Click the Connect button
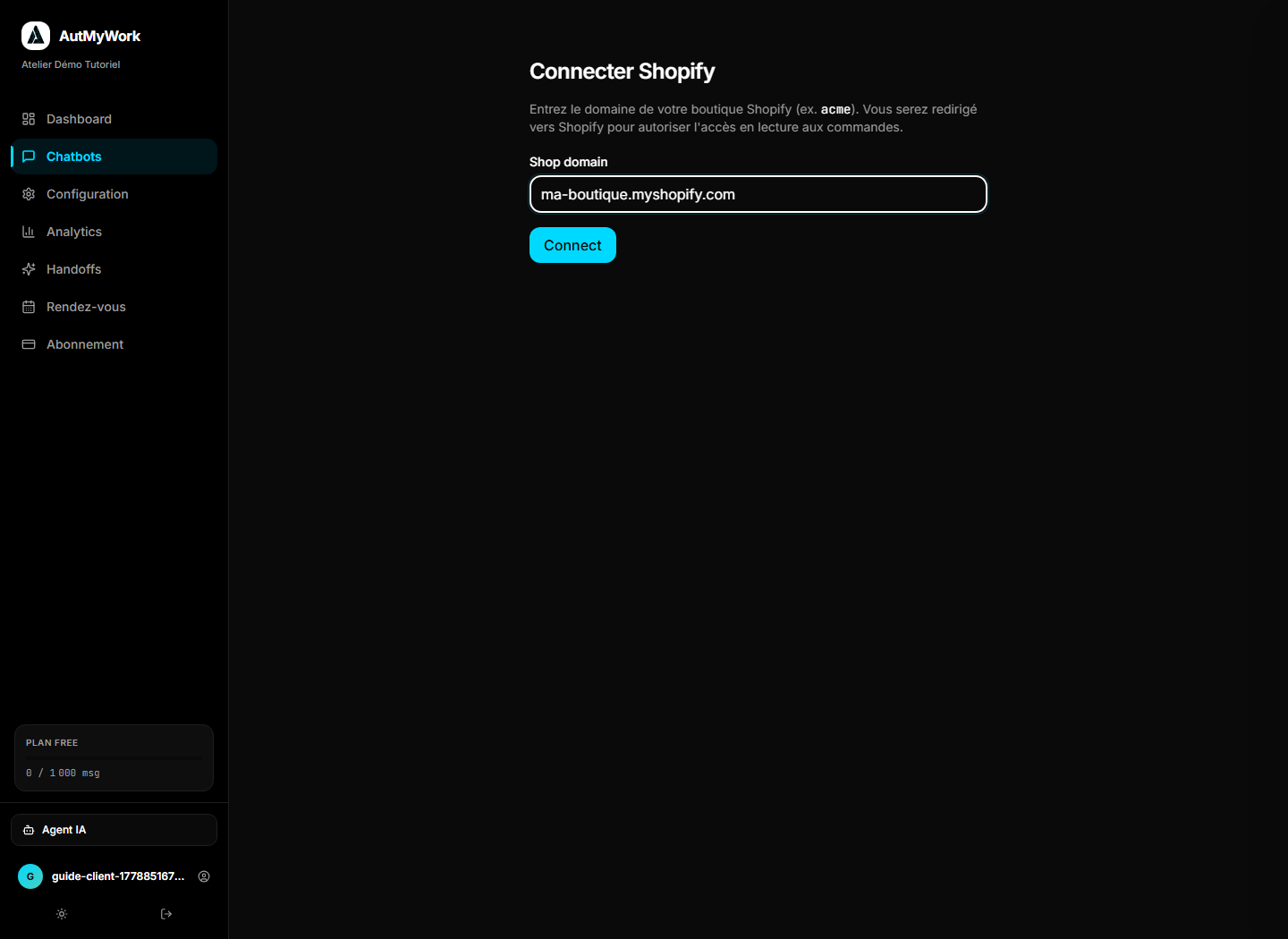The image size is (1288, 939). [572, 245]
